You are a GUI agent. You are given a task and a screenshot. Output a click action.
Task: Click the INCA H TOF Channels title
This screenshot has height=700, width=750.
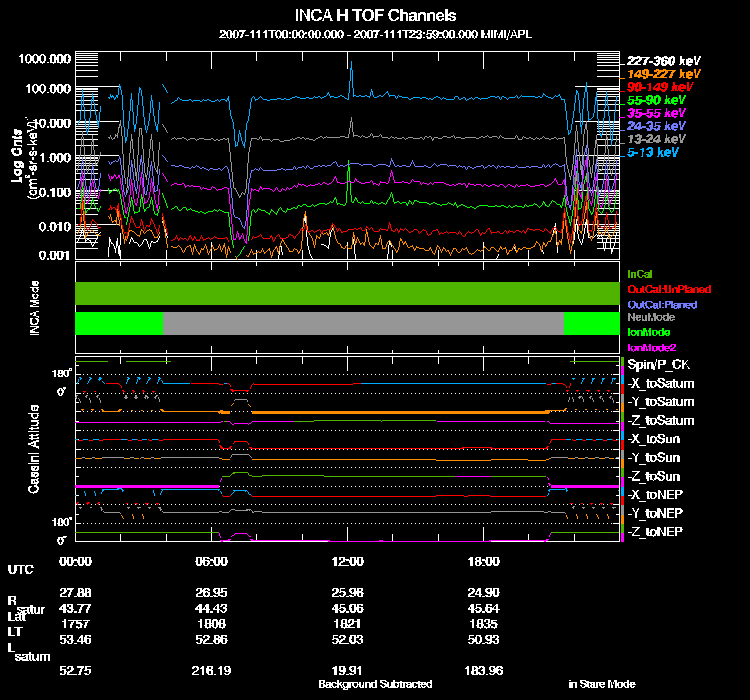click(375, 16)
